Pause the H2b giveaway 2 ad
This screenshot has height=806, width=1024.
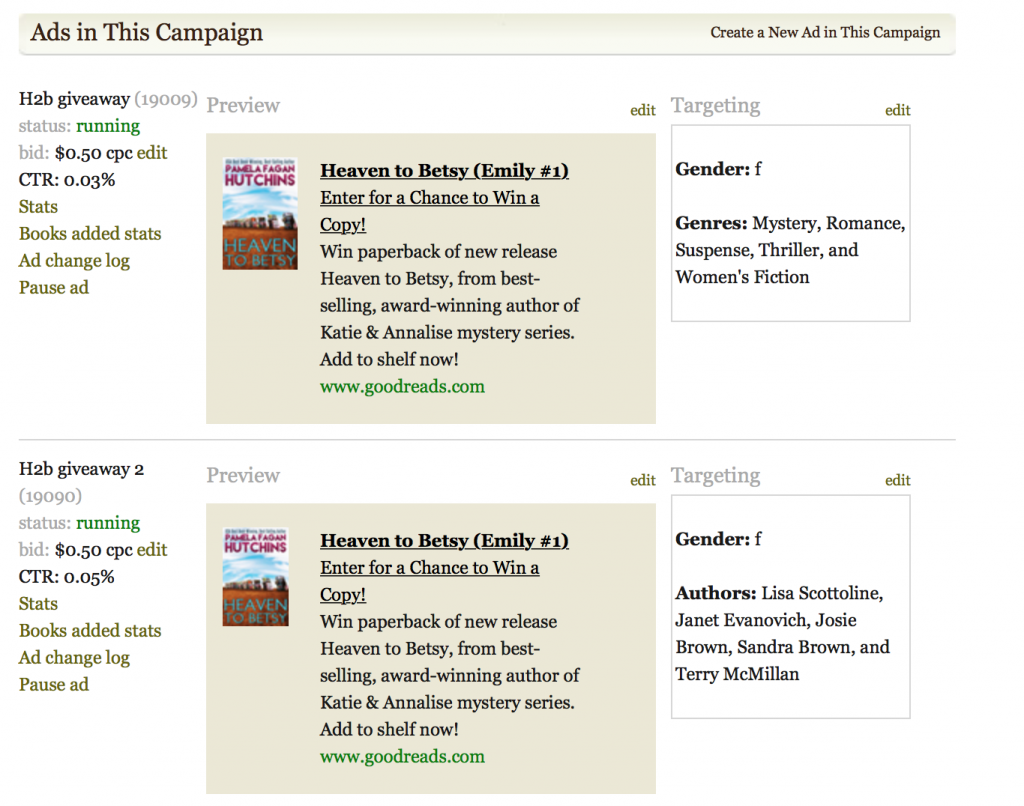point(54,685)
